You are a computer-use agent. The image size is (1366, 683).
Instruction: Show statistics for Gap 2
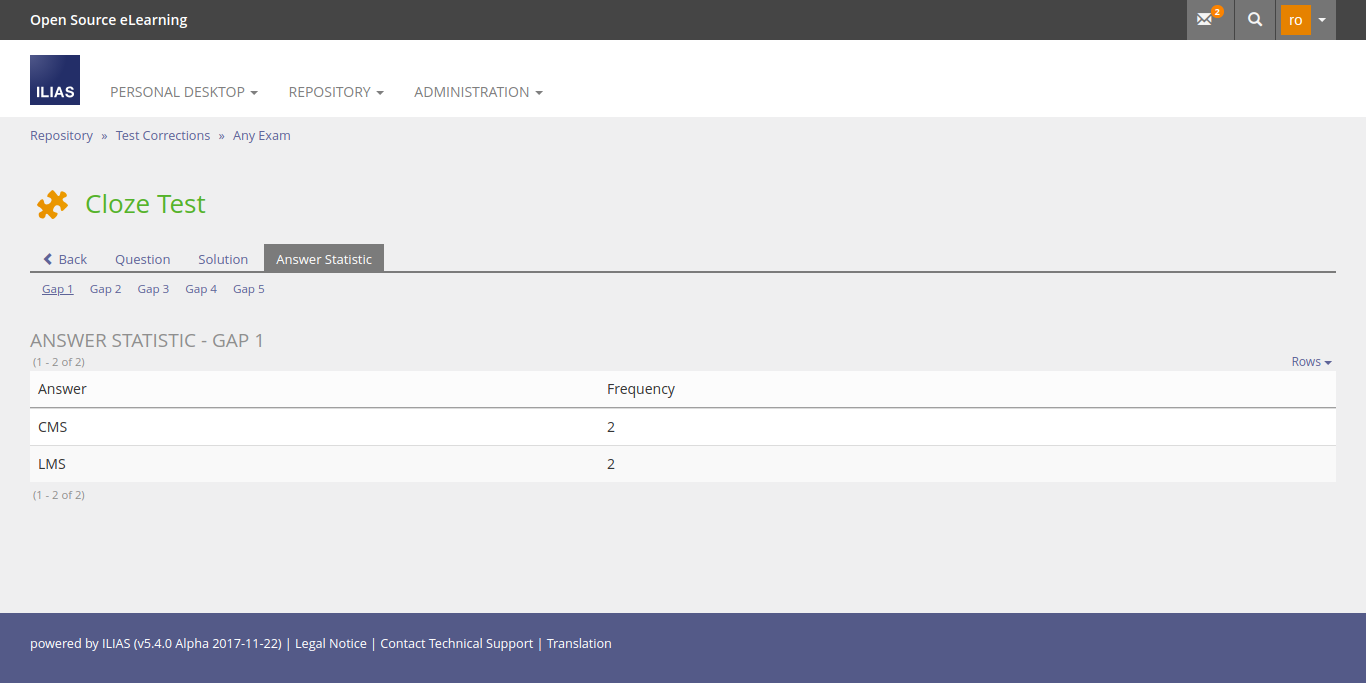(x=105, y=289)
